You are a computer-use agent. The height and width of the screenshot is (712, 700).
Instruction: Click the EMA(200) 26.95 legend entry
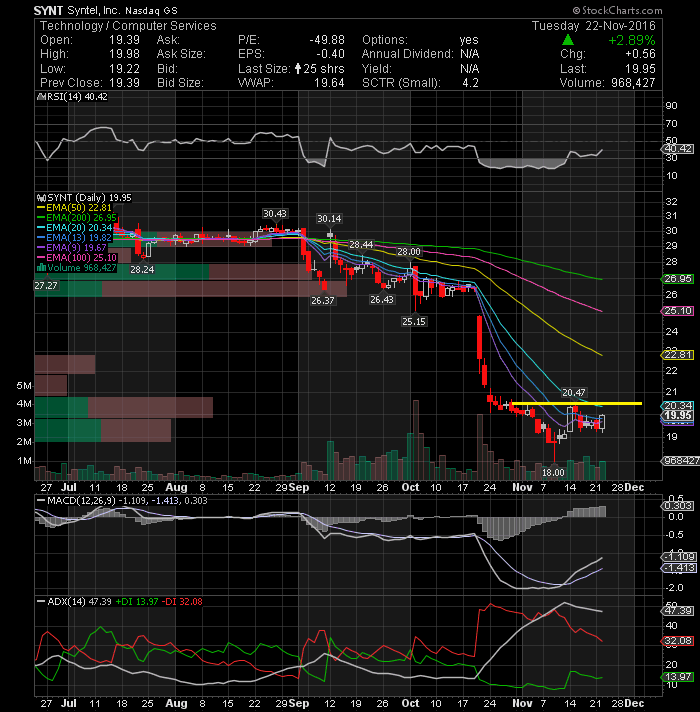(77, 218)
